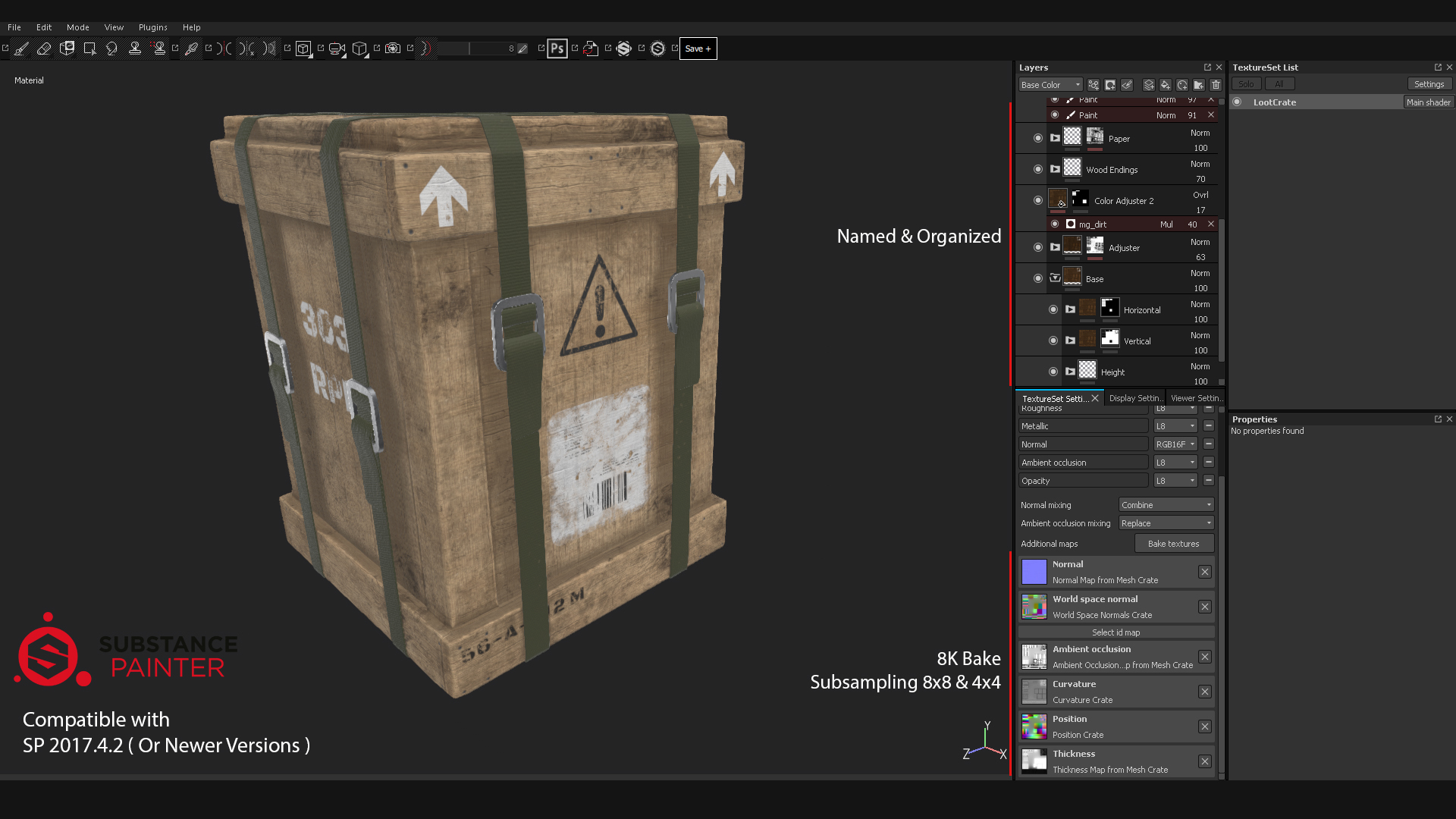
Task: Change Normal mixing from Combine
Action: (x=1166, y=504)
